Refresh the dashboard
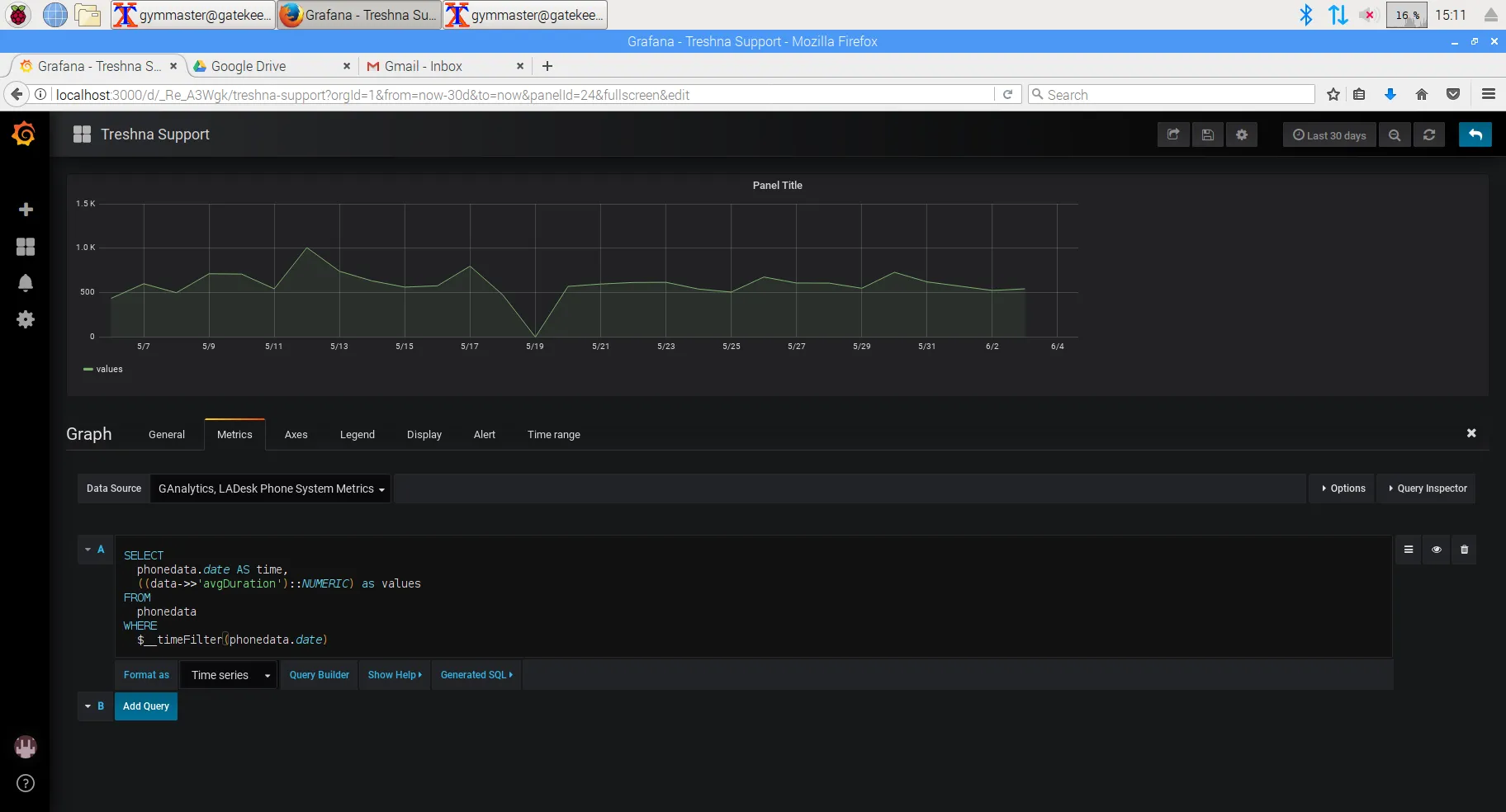The height and width of the screenshot is (812, 1506). (1429, 135)
